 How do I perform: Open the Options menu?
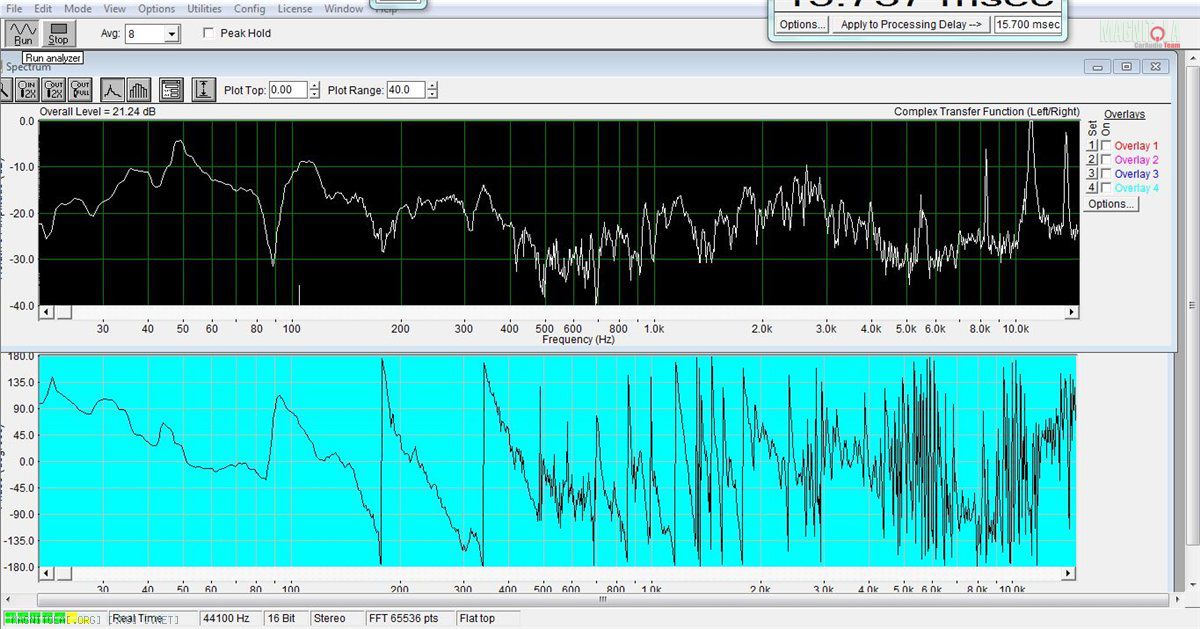[x=156, y=8]
